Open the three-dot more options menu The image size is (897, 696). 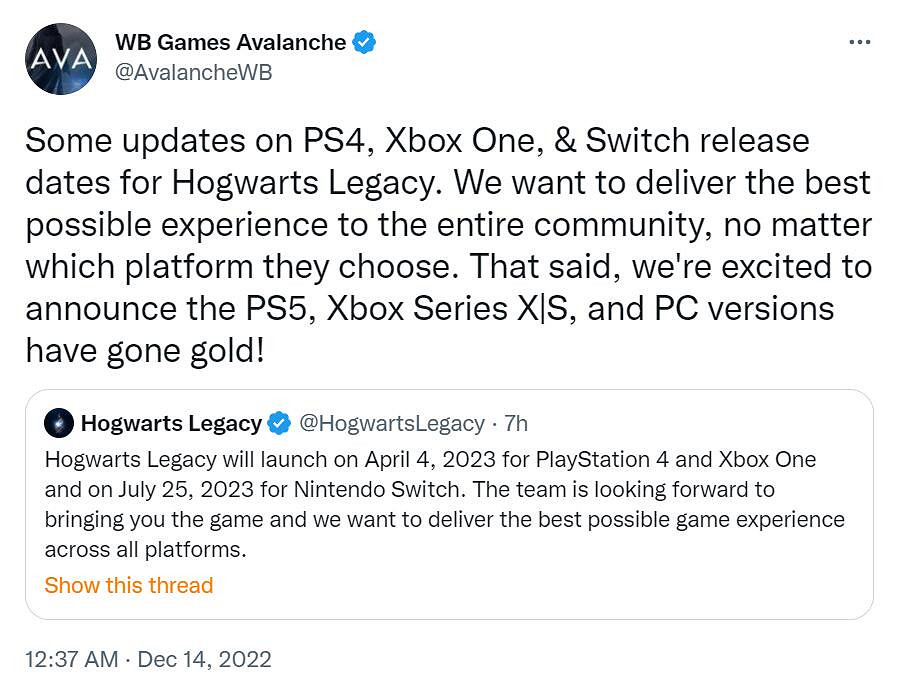859,43
